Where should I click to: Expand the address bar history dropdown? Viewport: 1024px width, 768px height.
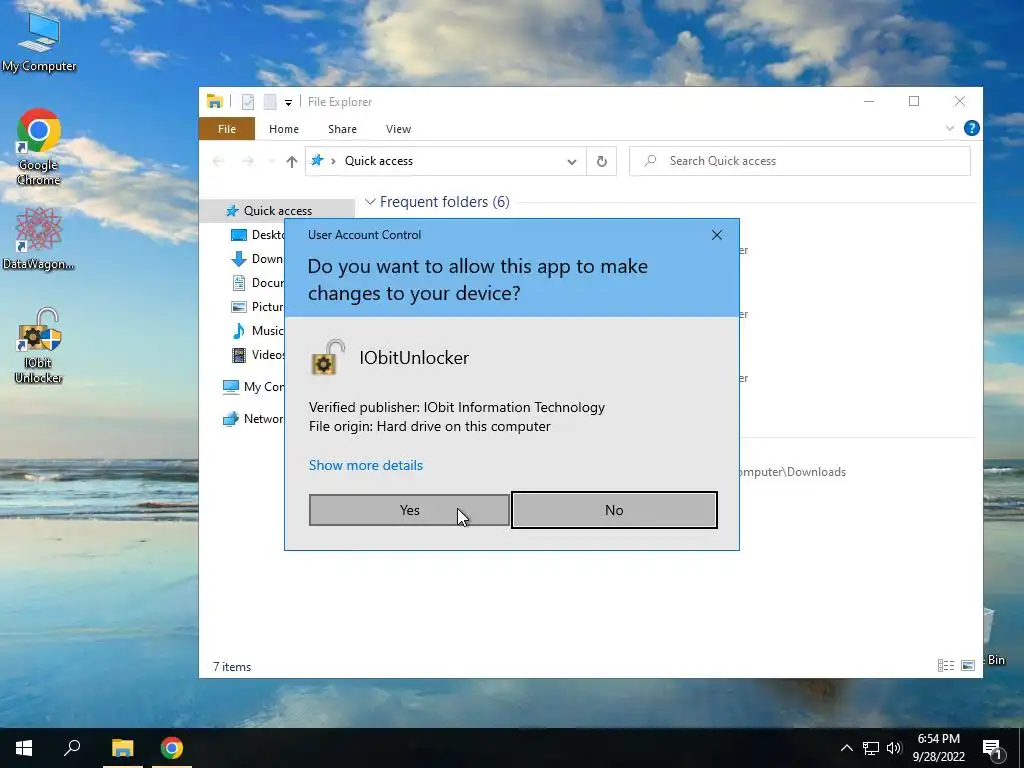[x=571, y=161]
